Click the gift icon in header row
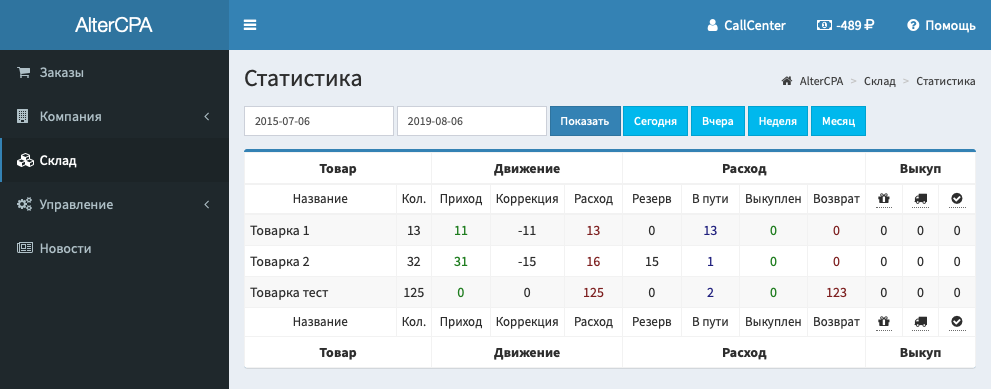The image size is (991, 389). pos(884,199)
